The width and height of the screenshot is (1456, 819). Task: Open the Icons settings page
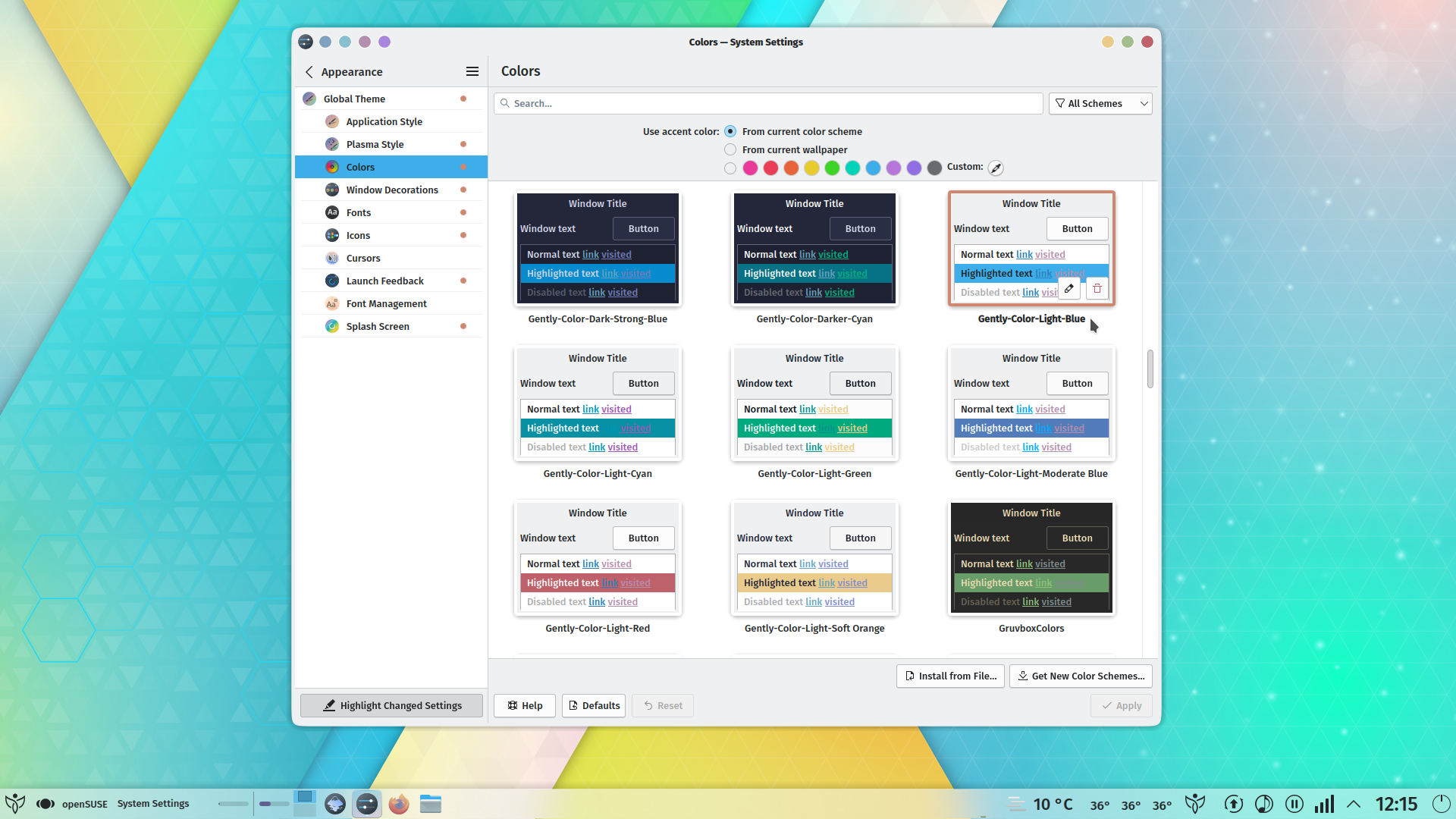(x=332, y=235)
